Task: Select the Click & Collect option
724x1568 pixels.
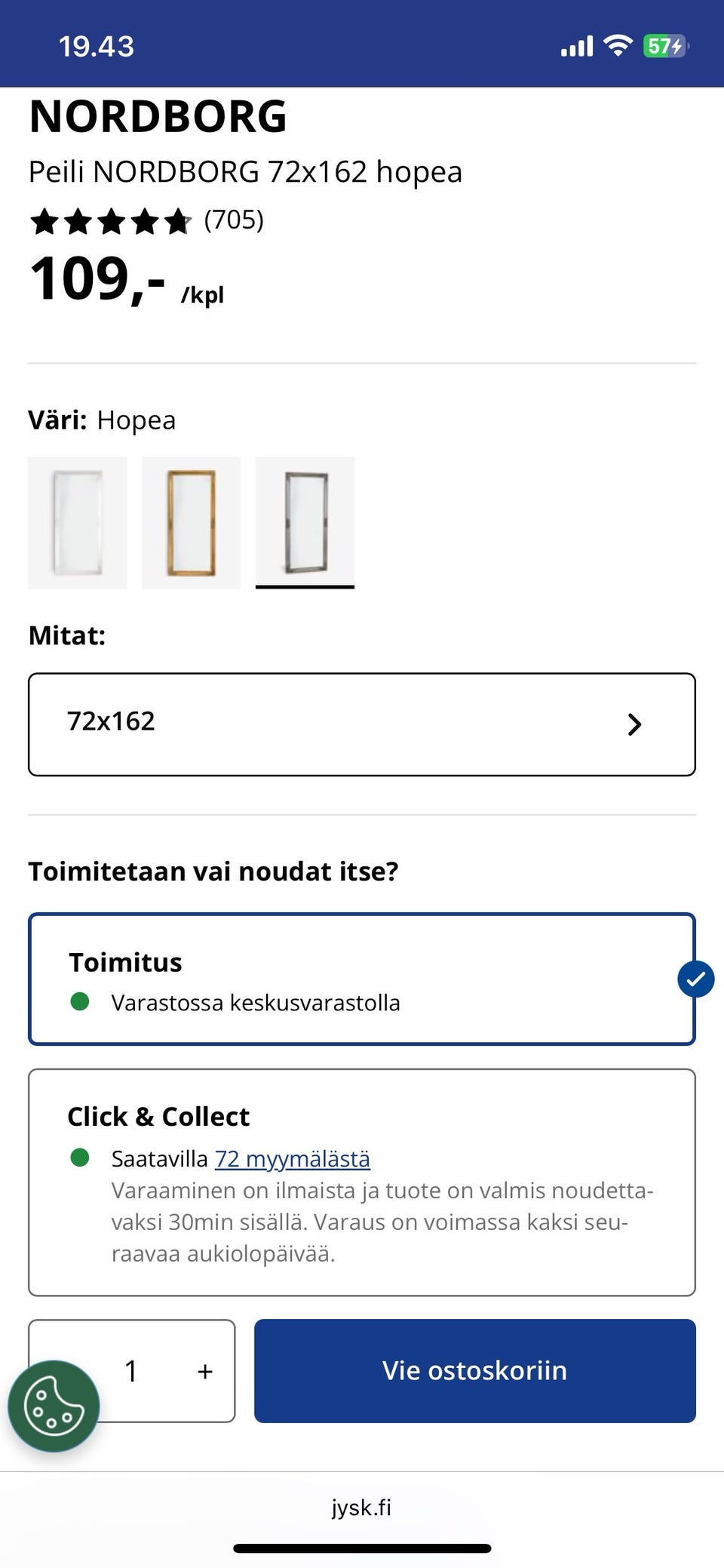Action: click(x=360, y=1182)
